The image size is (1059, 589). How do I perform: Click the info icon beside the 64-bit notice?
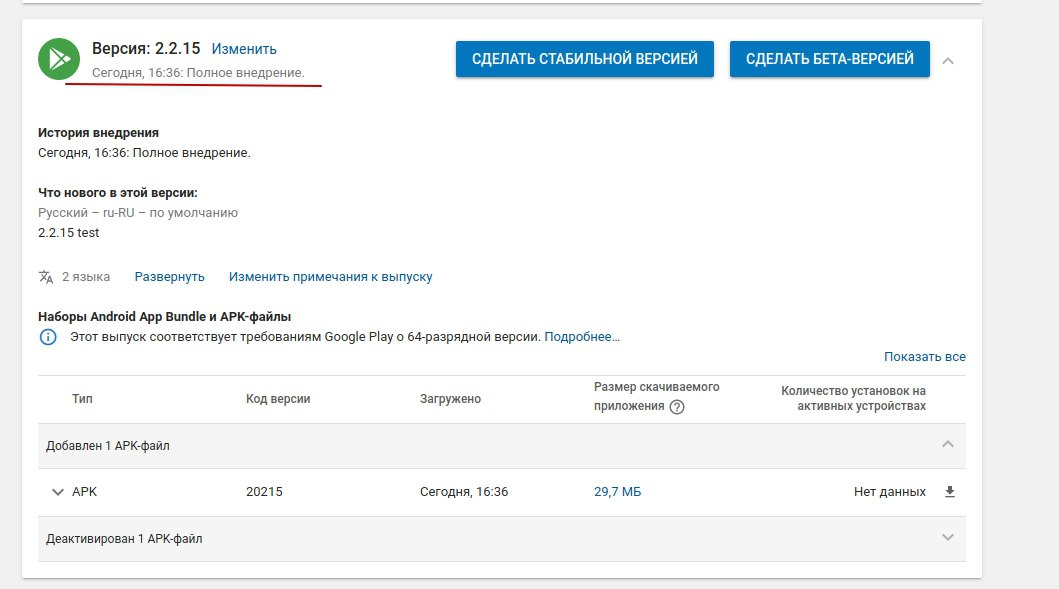click(48, 336)
